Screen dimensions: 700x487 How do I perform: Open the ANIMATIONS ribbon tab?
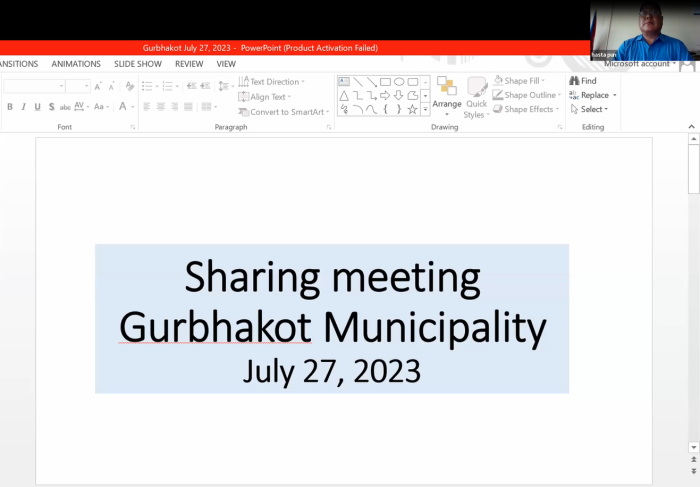pyautogui.click(x=76, y=64)
